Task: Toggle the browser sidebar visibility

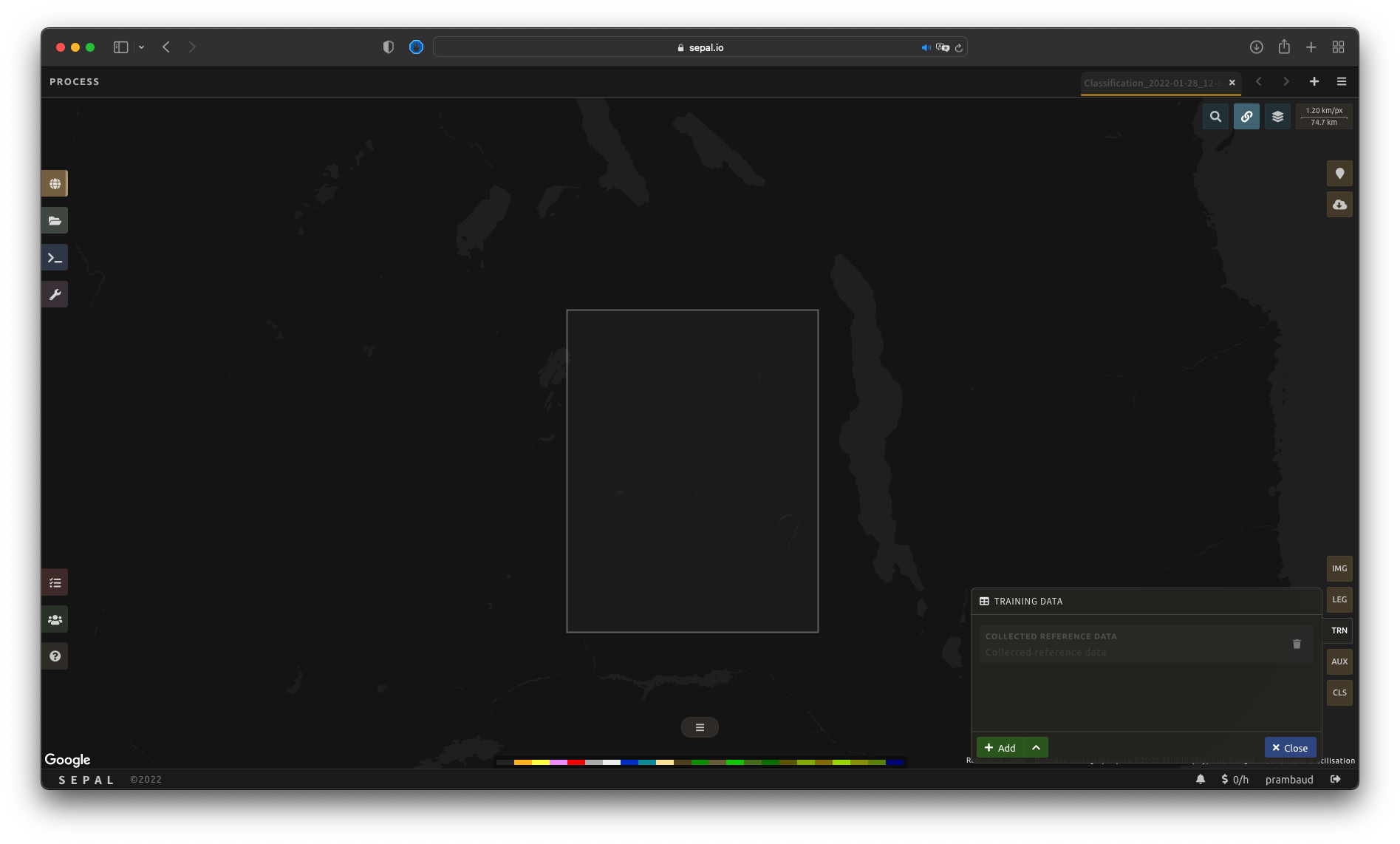Action: (120, 47)
